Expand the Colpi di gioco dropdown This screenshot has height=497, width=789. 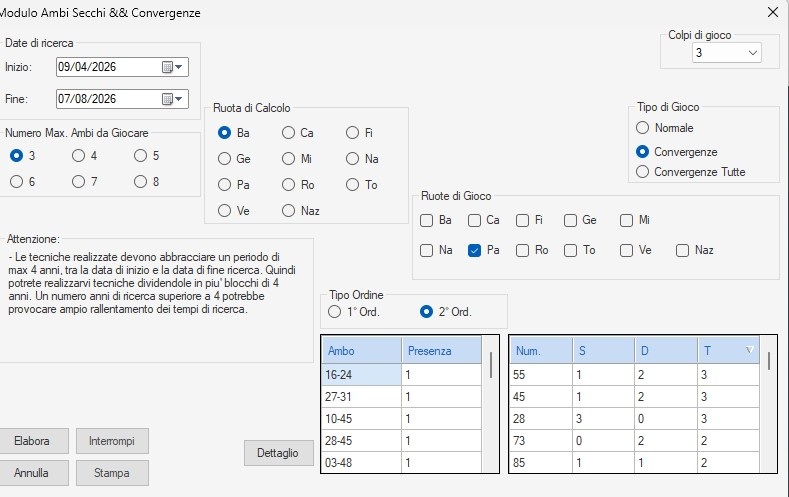click(x=753, y=53)
